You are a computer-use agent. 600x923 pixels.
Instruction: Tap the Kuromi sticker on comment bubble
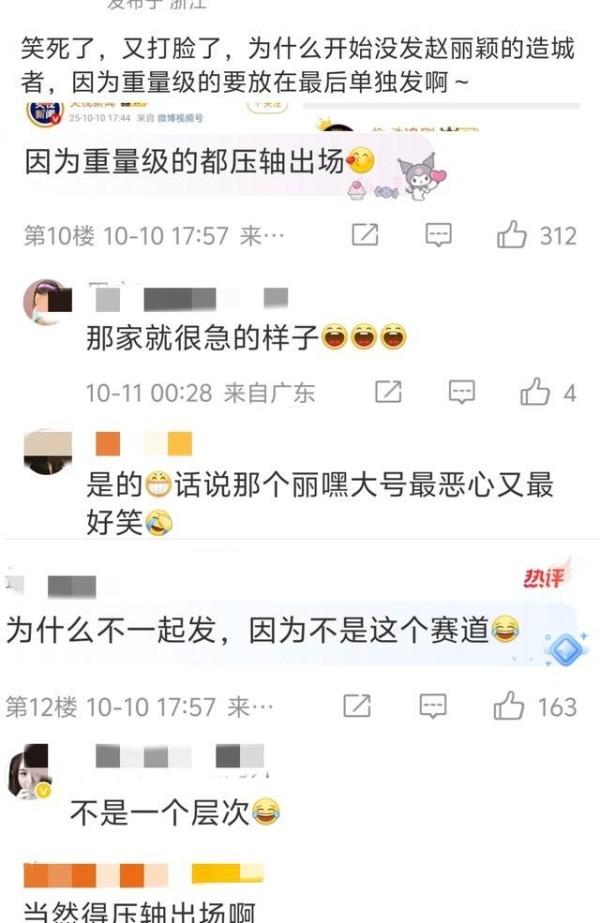(420, 176)
